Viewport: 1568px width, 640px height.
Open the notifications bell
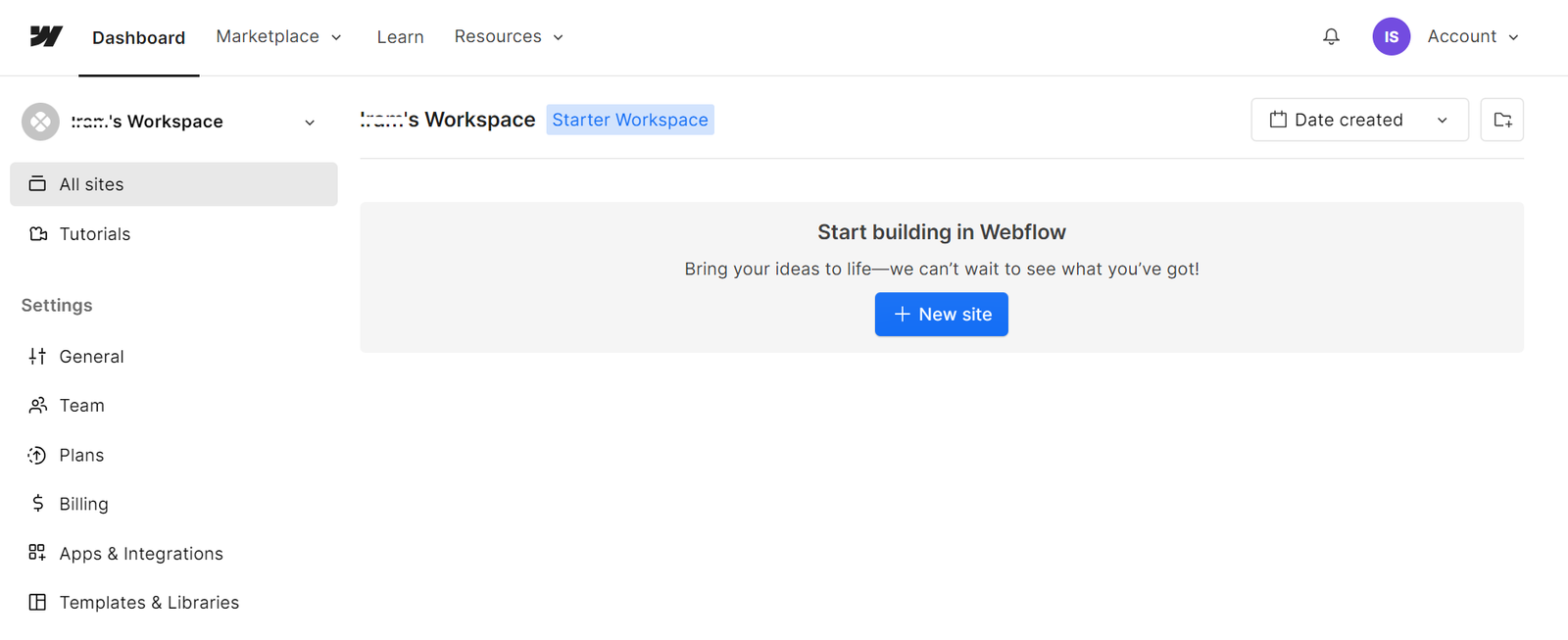[1331, 36]
